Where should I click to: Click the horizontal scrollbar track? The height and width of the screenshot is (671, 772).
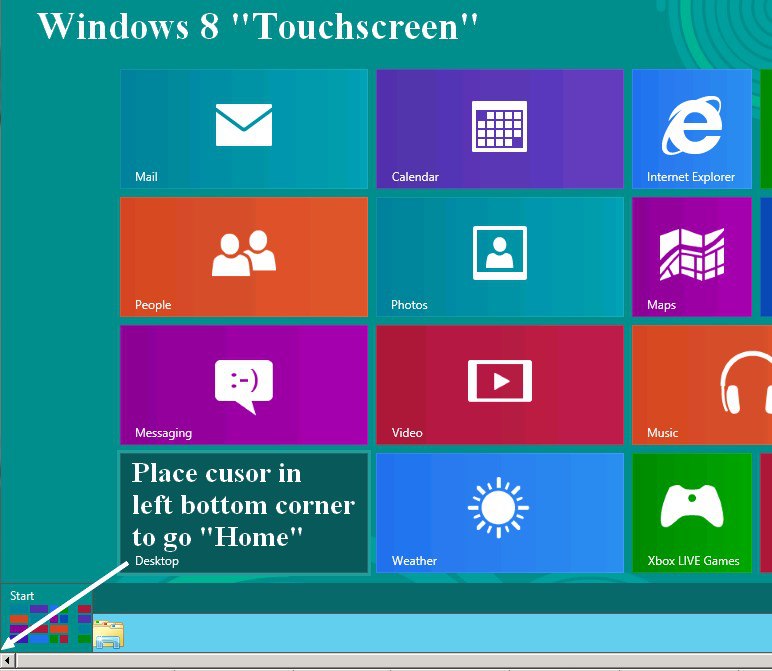coord(394,660)
